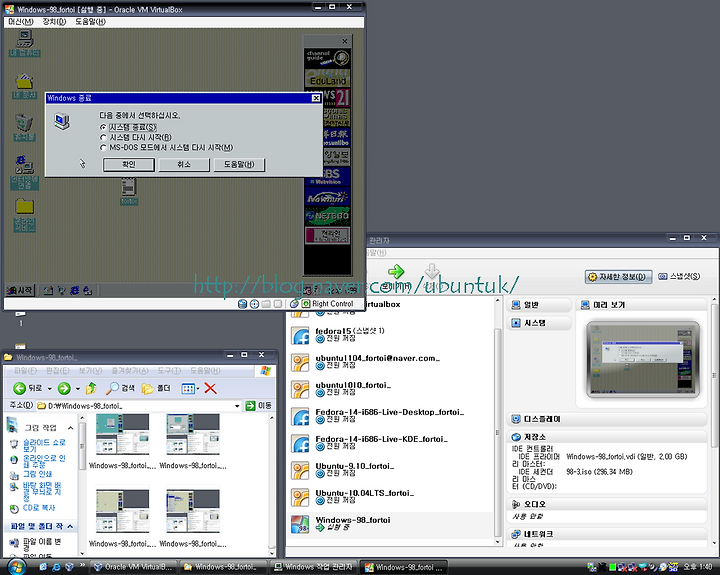Collapse the 그림 작업 task pane section

pos(70,428)
